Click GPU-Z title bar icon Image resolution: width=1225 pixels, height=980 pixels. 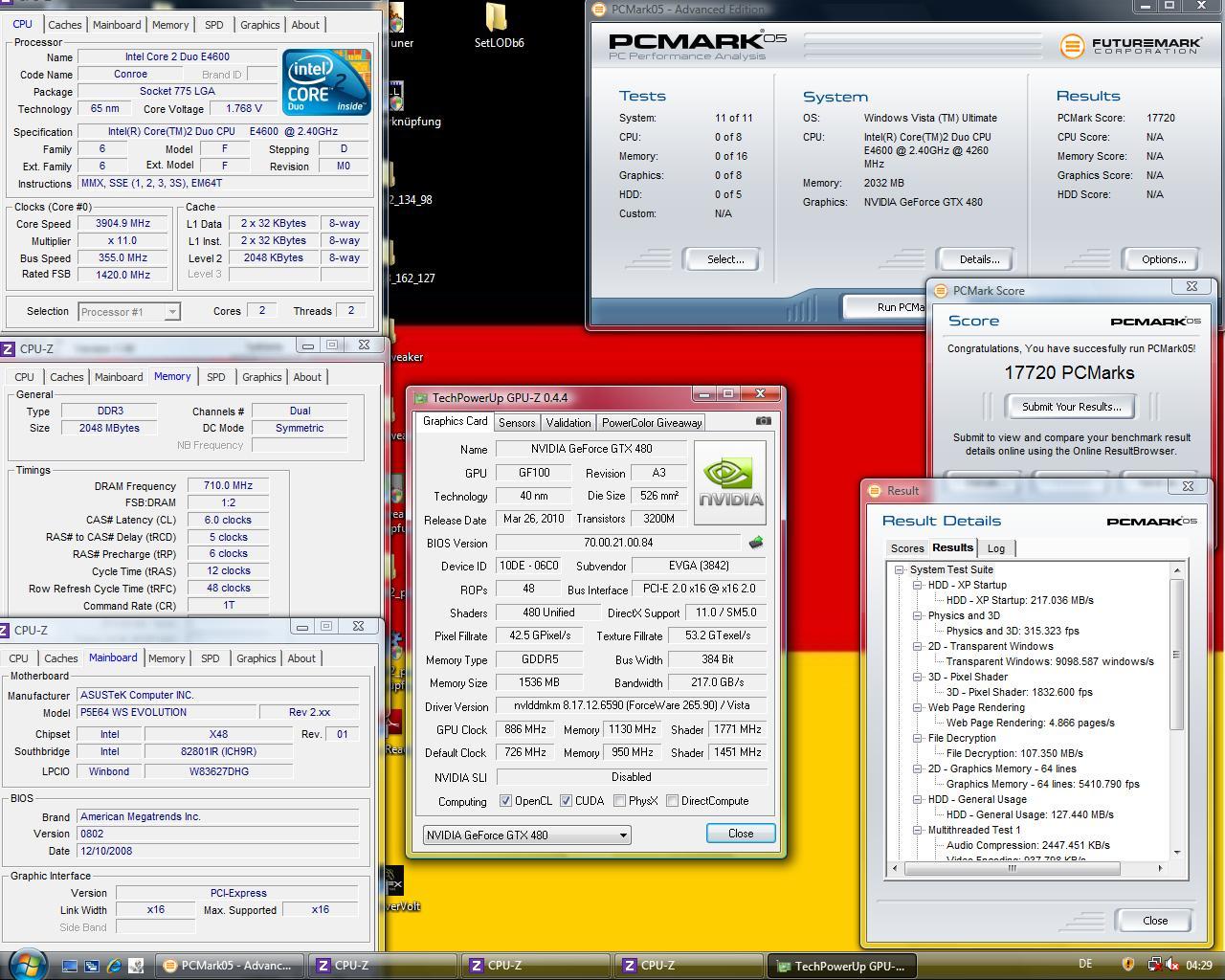[x=421, y=398]
